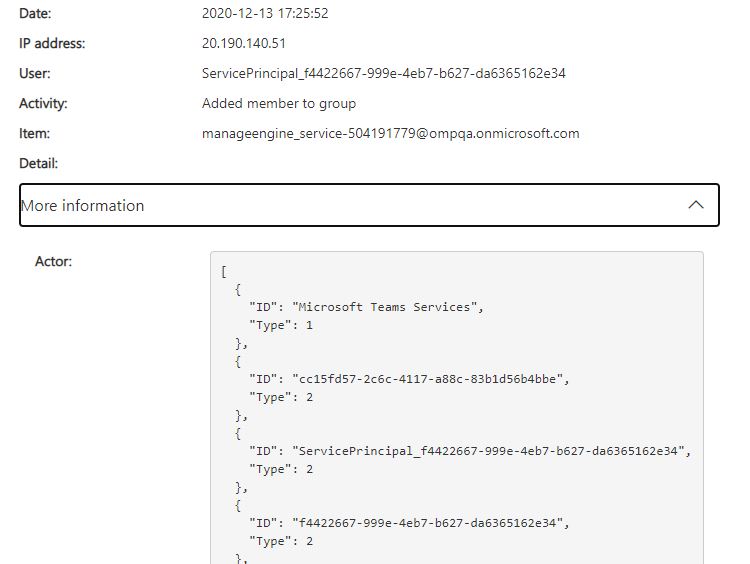Click the Activity label

click(43, 104)
